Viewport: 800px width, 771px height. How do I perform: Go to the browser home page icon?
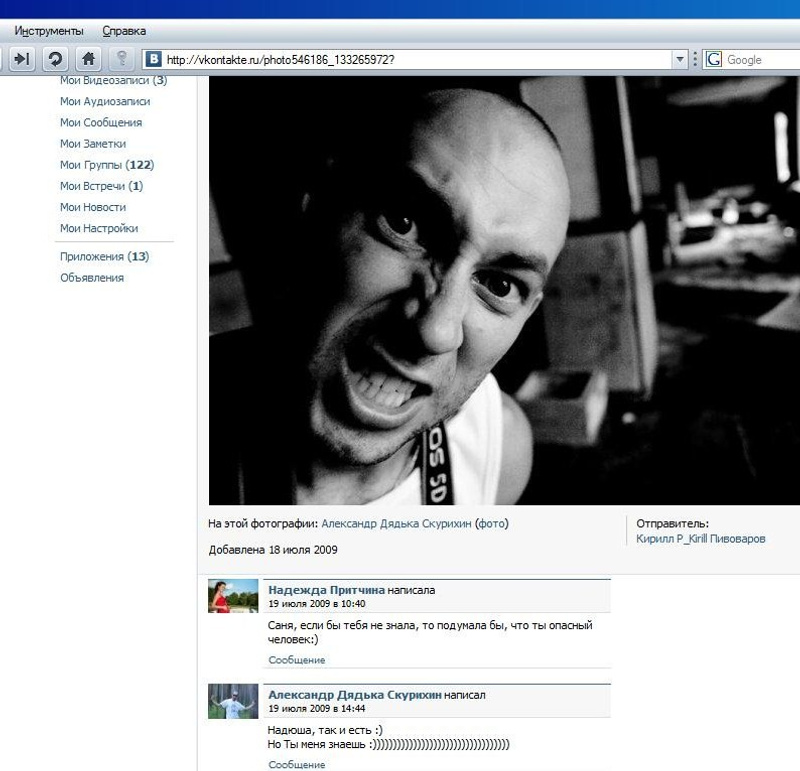(89, 59)
